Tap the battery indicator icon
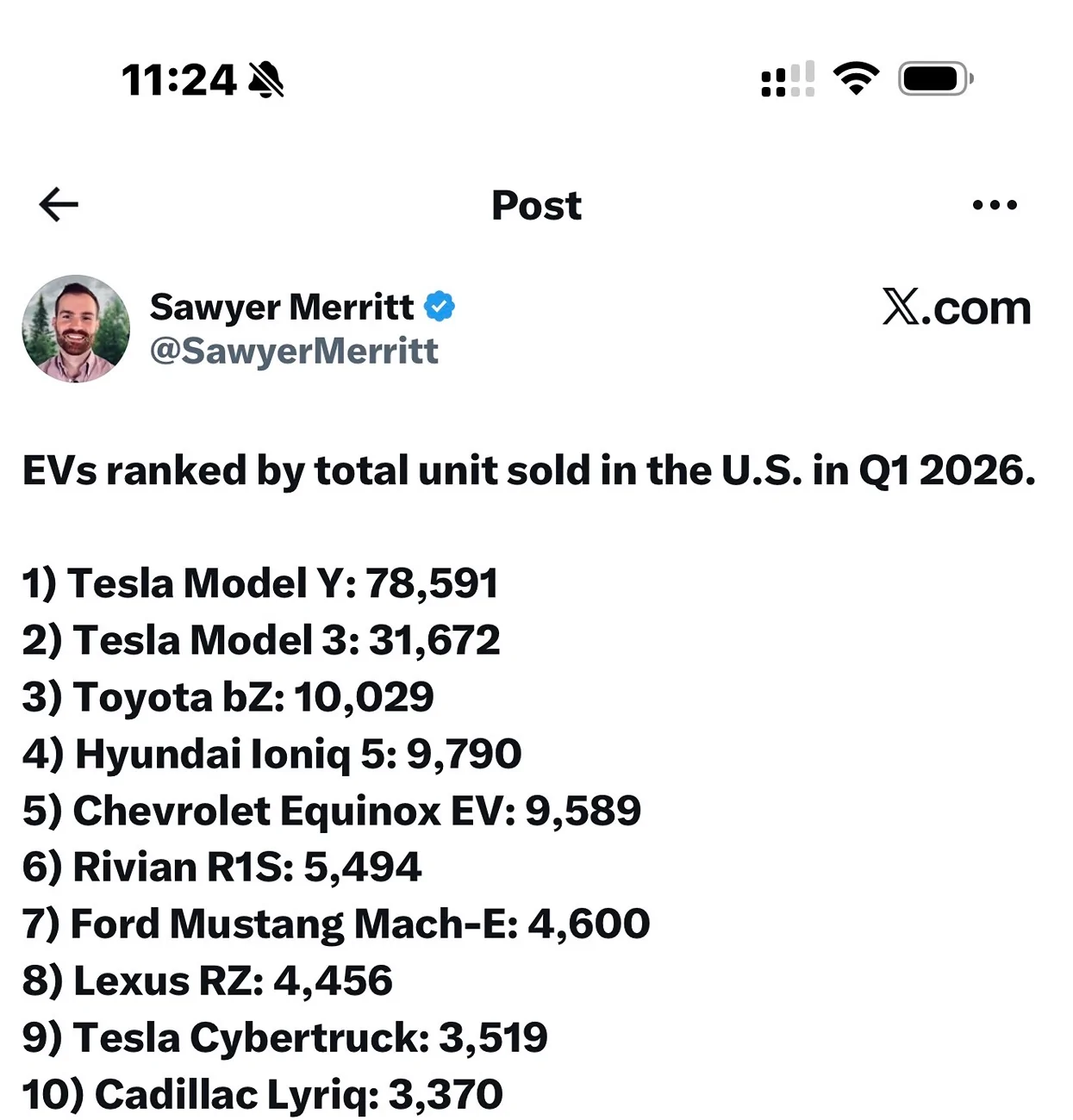 936,79
